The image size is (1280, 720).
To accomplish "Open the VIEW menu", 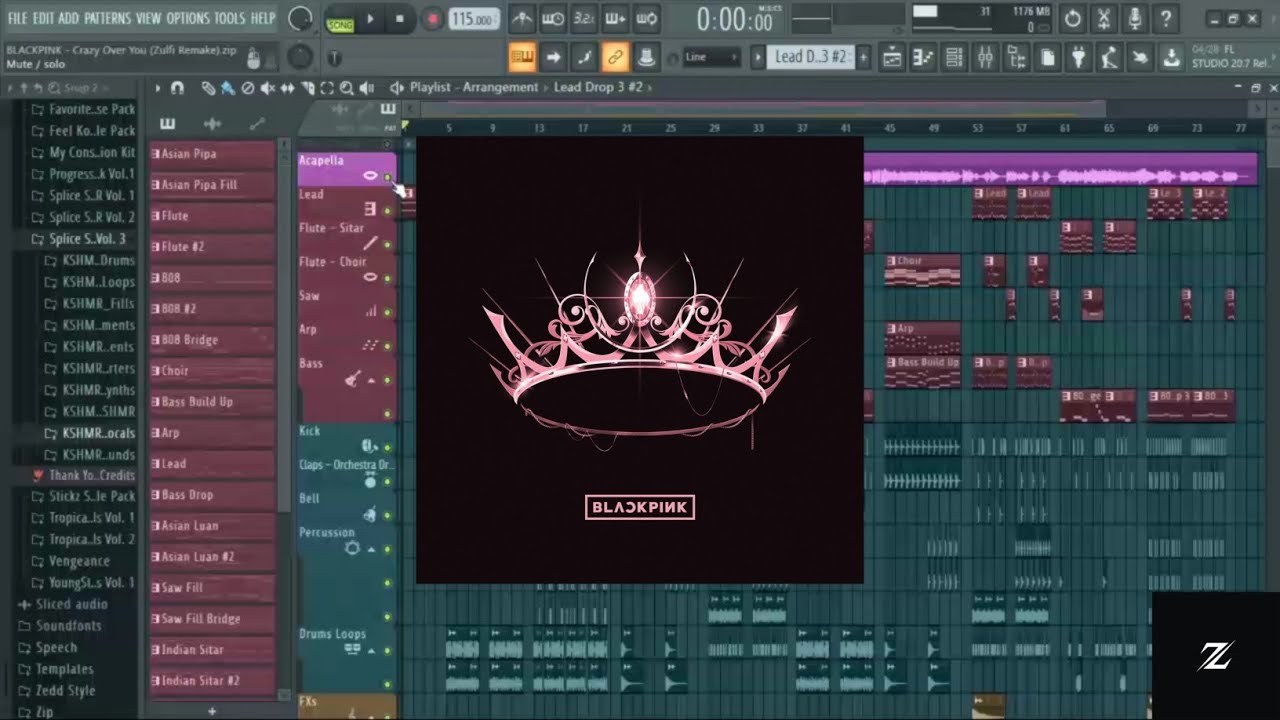I will (x=148, y=18).
